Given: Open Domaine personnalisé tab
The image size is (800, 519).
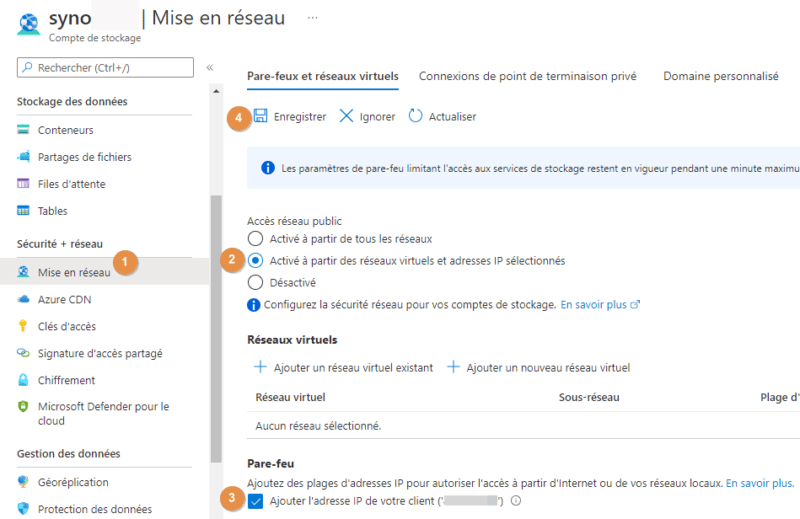Looking at the screenshot, I should 721,76.
